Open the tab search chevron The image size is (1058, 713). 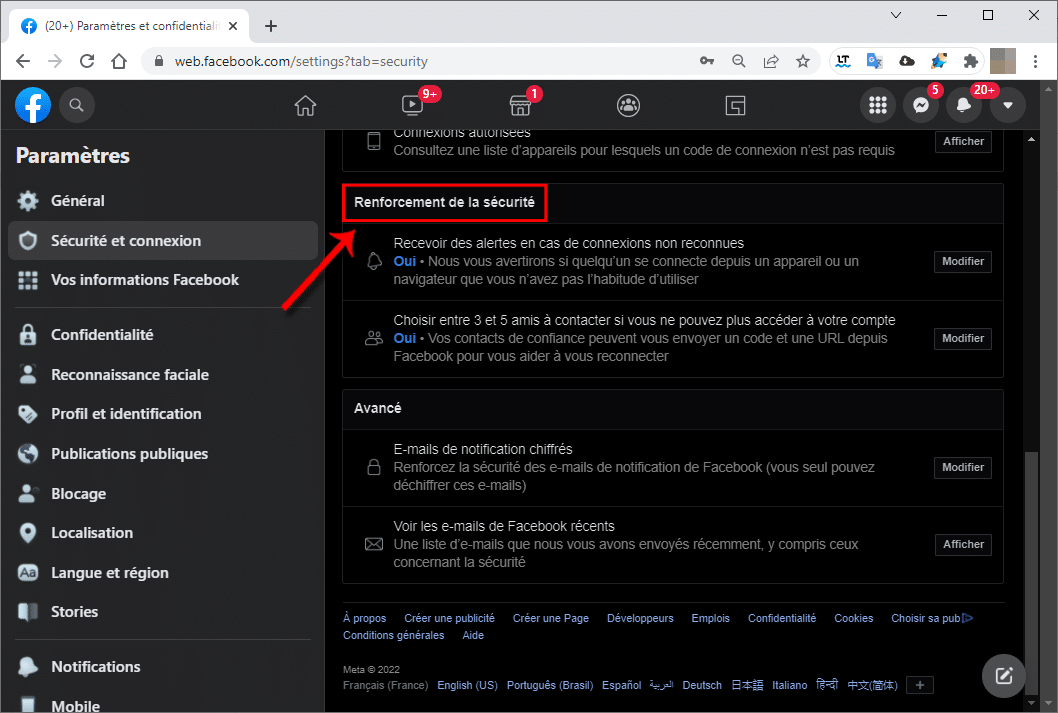pos(896,15)
